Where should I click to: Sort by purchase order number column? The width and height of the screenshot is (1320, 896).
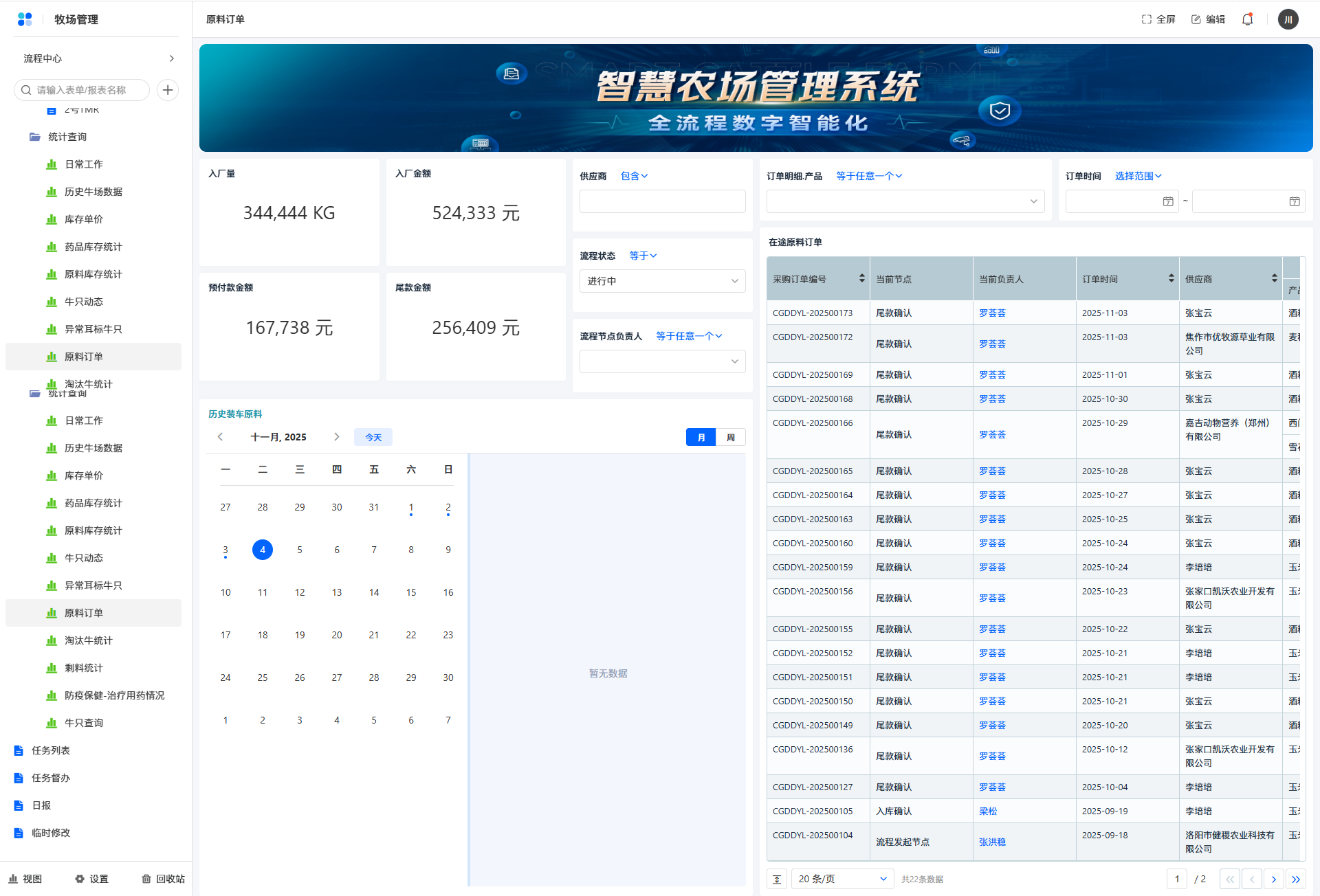point(861,278)
